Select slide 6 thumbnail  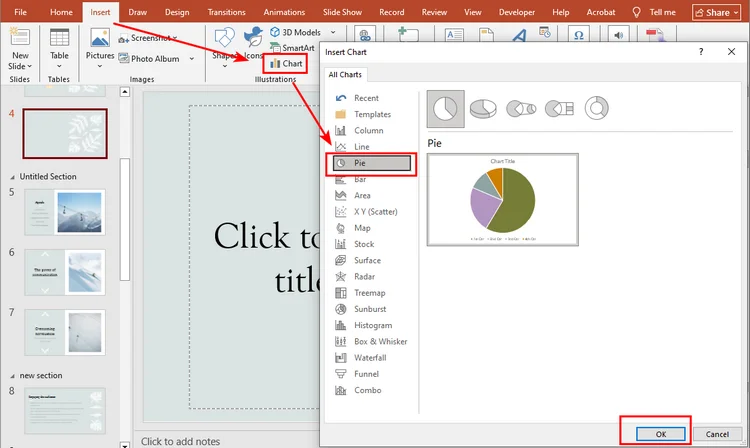click(65, 272)
